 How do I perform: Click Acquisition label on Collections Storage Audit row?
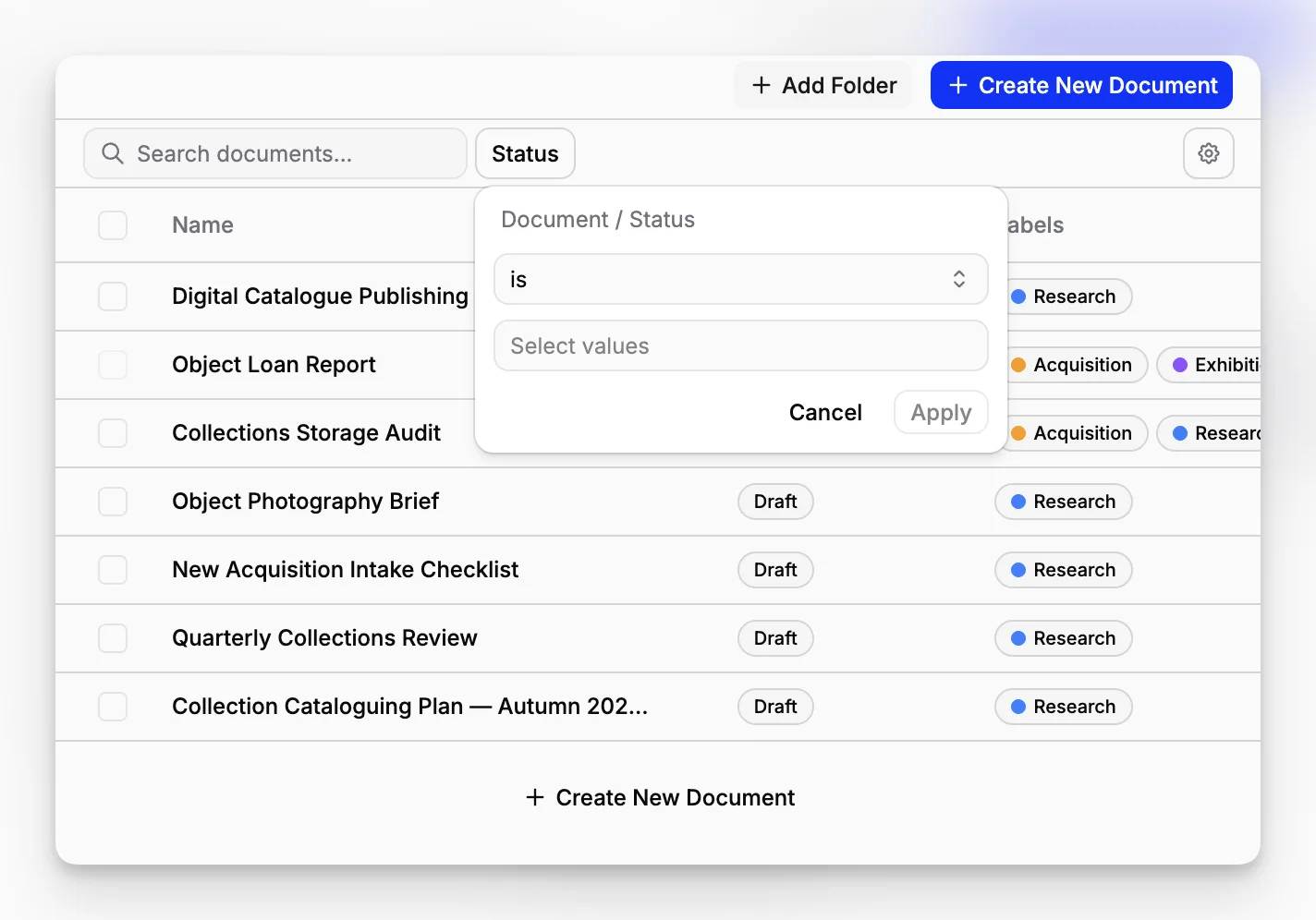[x=1078, y=433]
